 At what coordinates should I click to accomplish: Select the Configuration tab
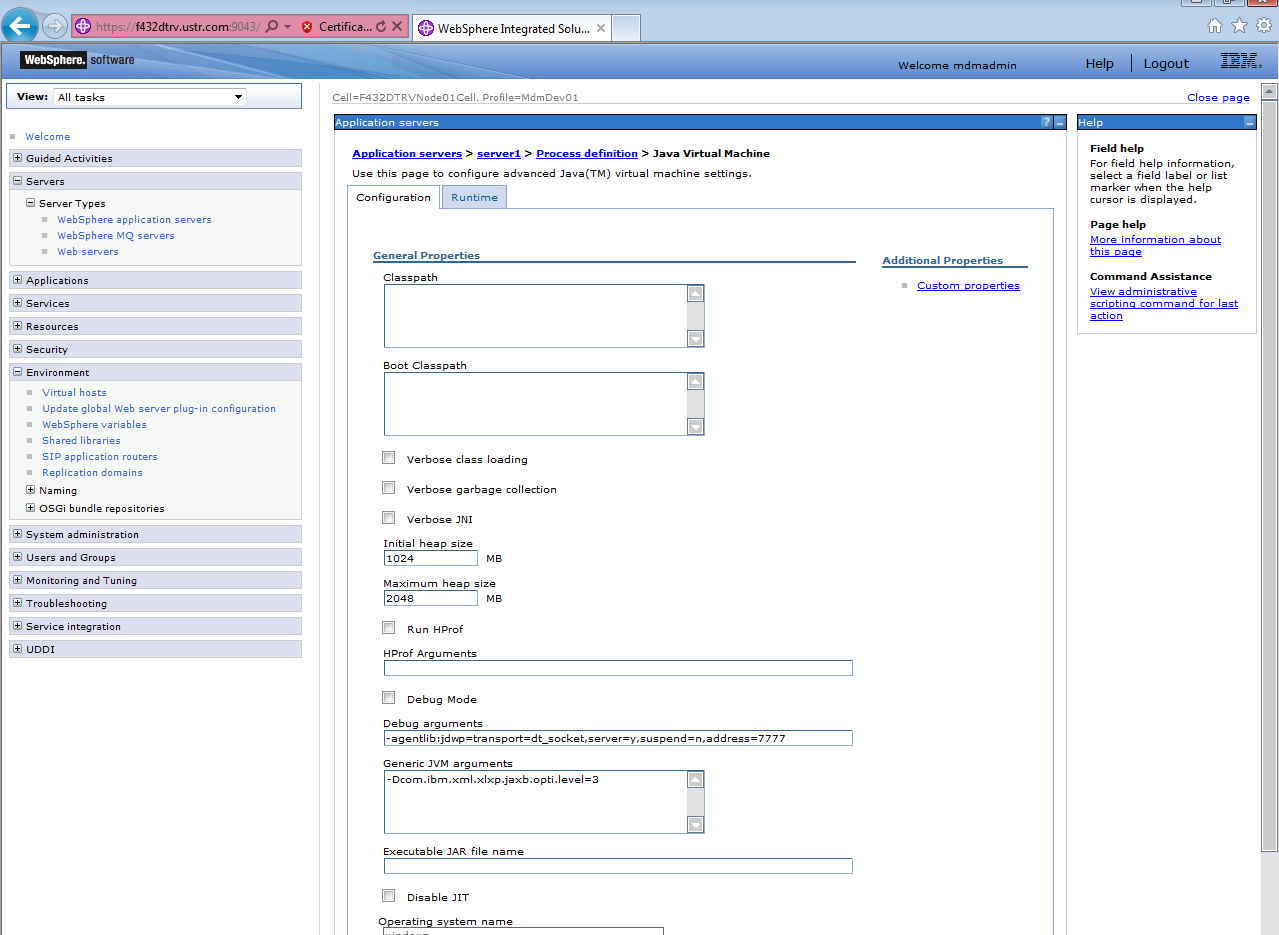click(x=393, y=197)
